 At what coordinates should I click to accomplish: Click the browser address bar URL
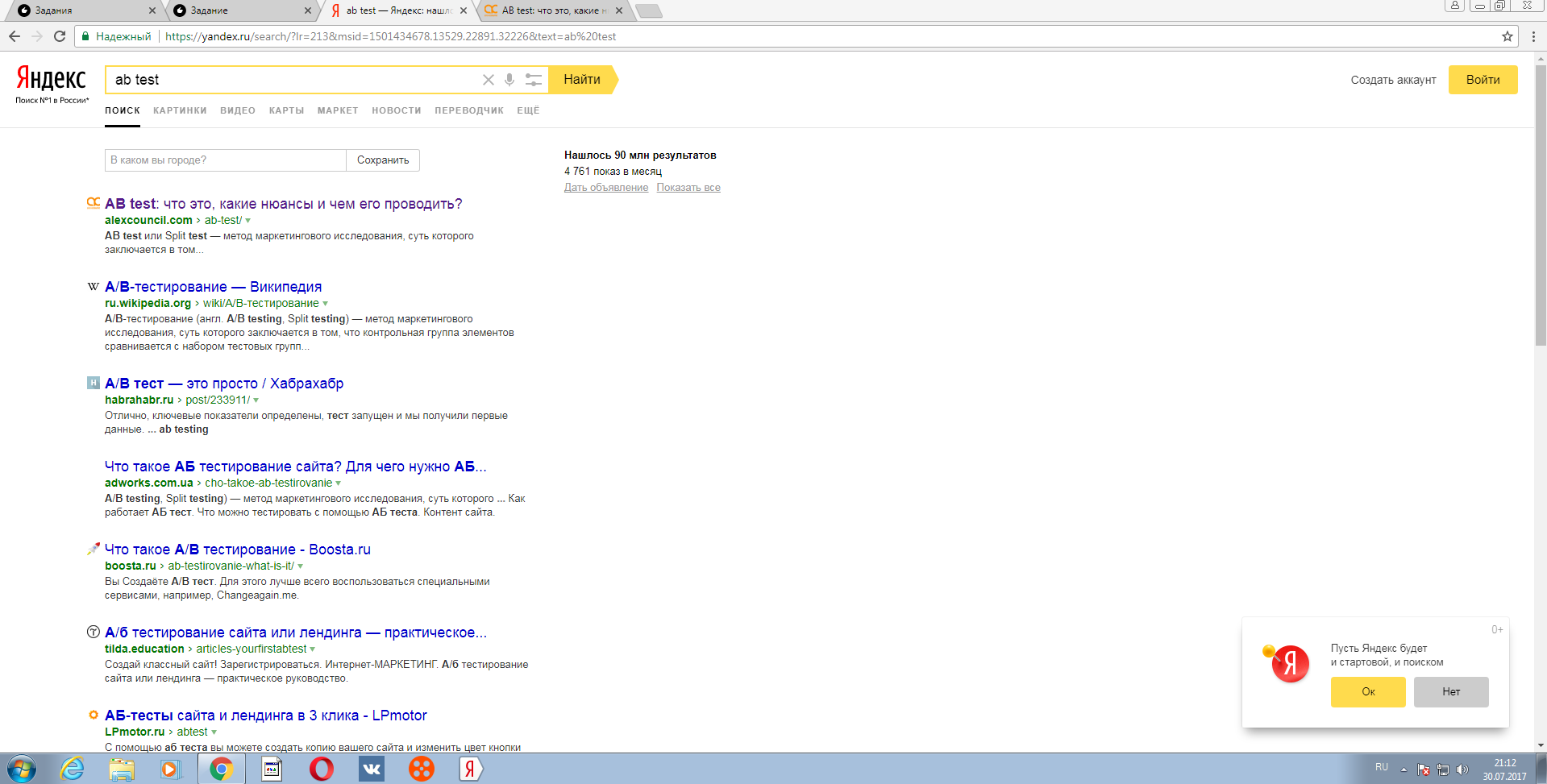point(391,36)
